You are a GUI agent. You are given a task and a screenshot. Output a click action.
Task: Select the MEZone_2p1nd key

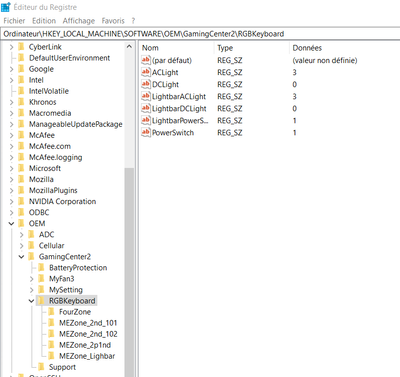(85, 345)
